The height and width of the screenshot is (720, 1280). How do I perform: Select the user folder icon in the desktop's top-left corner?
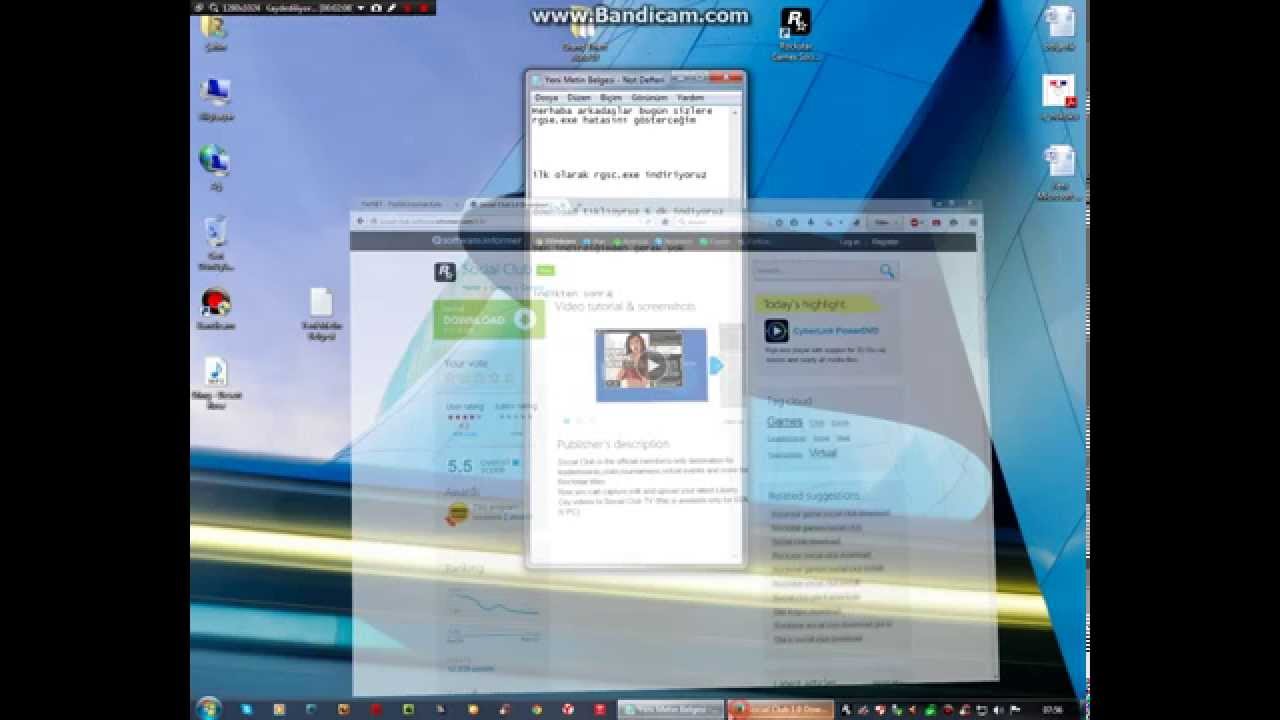[x=214, y=31]
